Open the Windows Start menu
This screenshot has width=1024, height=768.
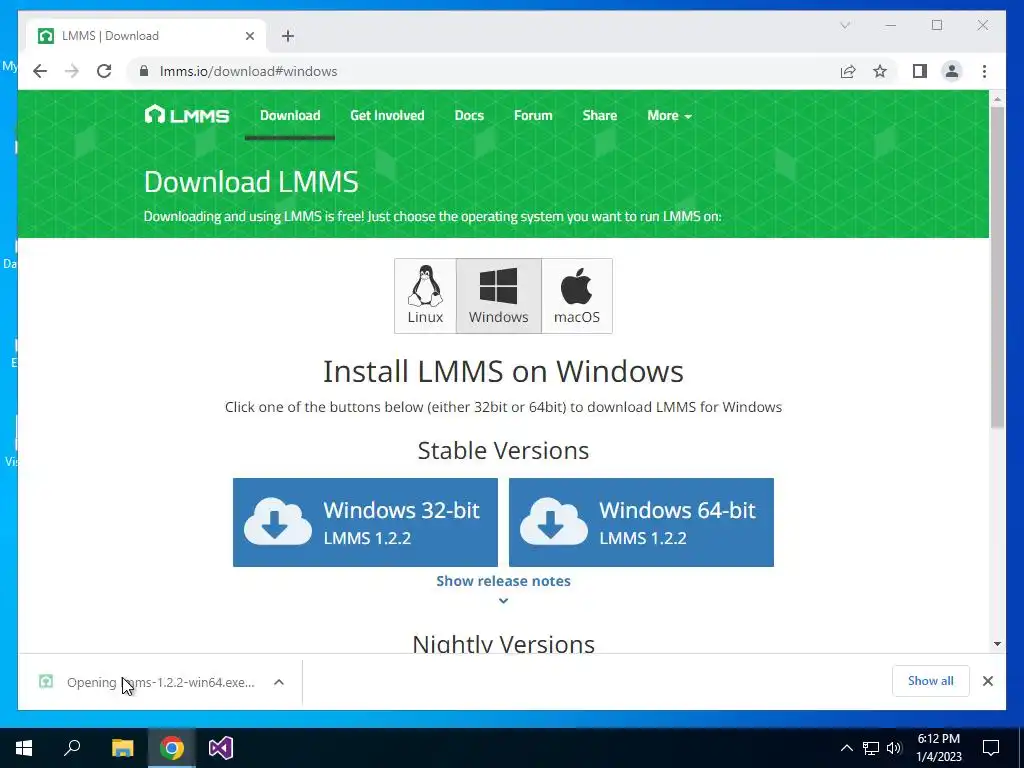coord(24,748)
